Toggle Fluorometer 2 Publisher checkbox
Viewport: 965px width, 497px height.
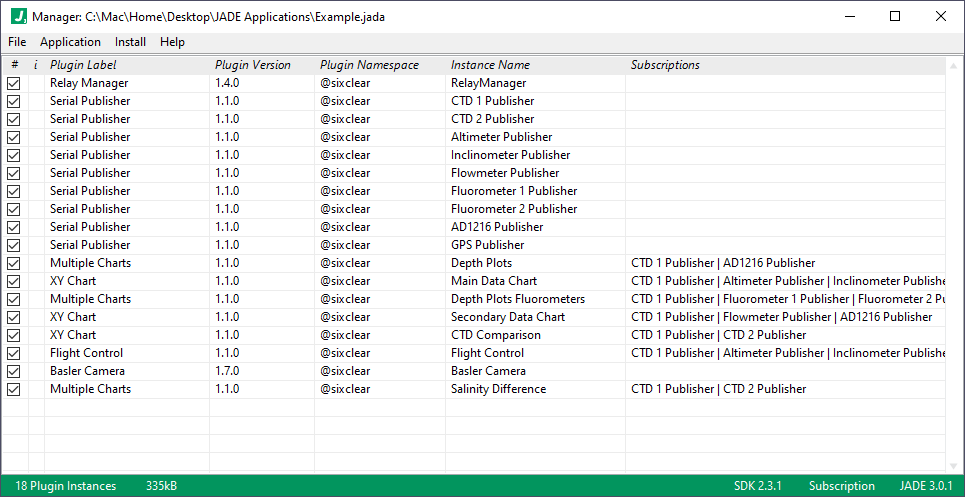14,209
